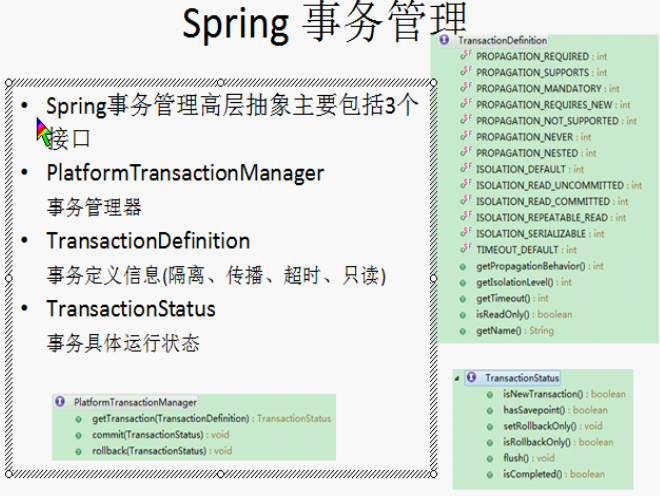Screen dimensions: 660x496
Task: Click the getName() method icon
Action: 463,331
